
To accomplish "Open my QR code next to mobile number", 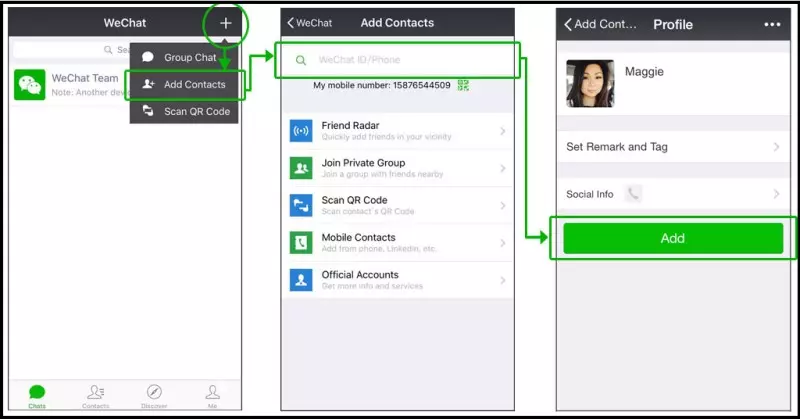I will (x=463, y=85).
